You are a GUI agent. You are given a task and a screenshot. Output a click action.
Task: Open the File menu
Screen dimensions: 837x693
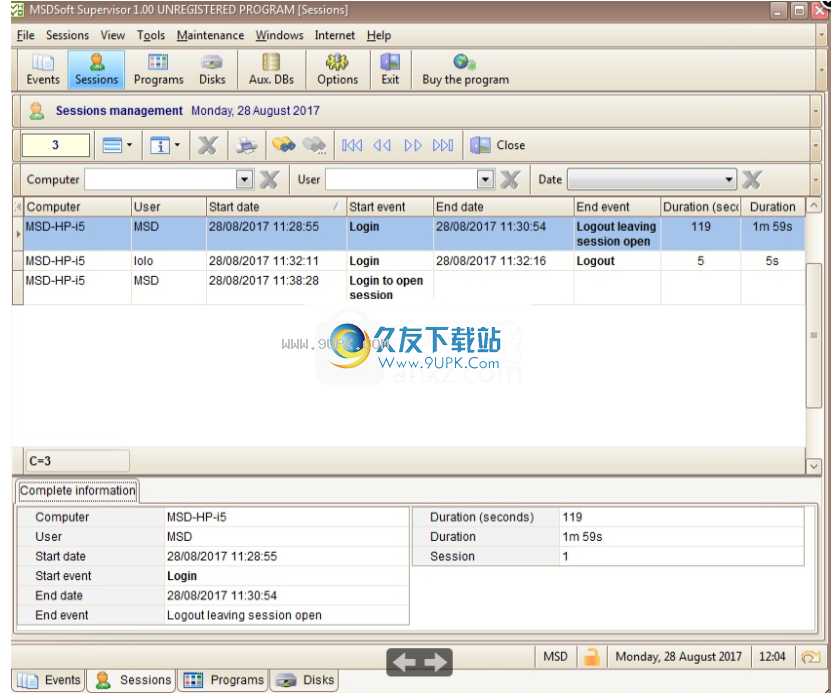(x=26, y=35)
